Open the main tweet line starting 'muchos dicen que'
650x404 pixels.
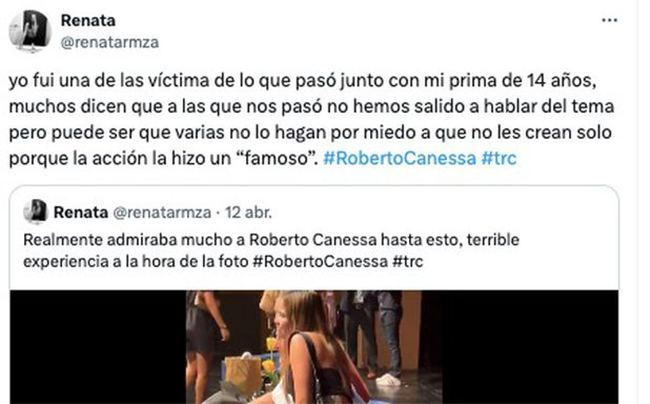coord(311,106)
